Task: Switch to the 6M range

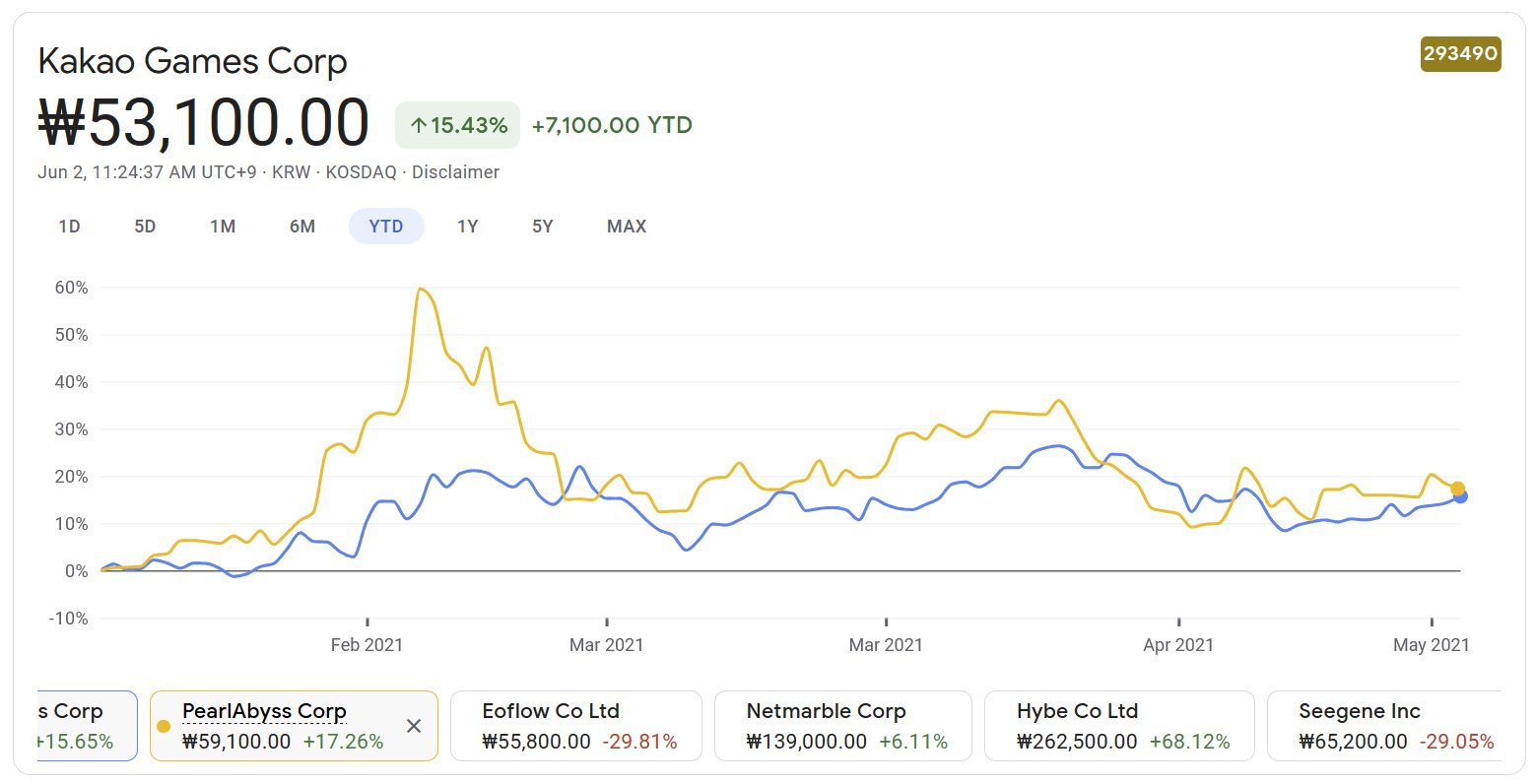Action: pos(302,227)
